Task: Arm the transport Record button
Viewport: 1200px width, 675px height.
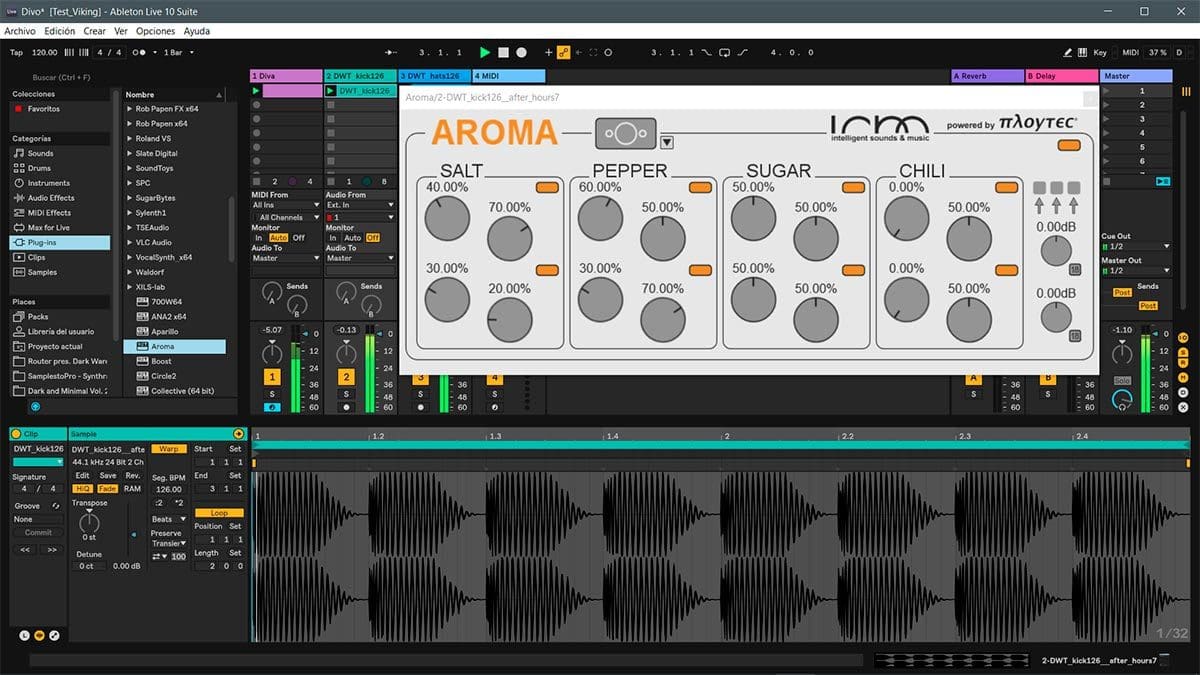Action: click(521, 52)
